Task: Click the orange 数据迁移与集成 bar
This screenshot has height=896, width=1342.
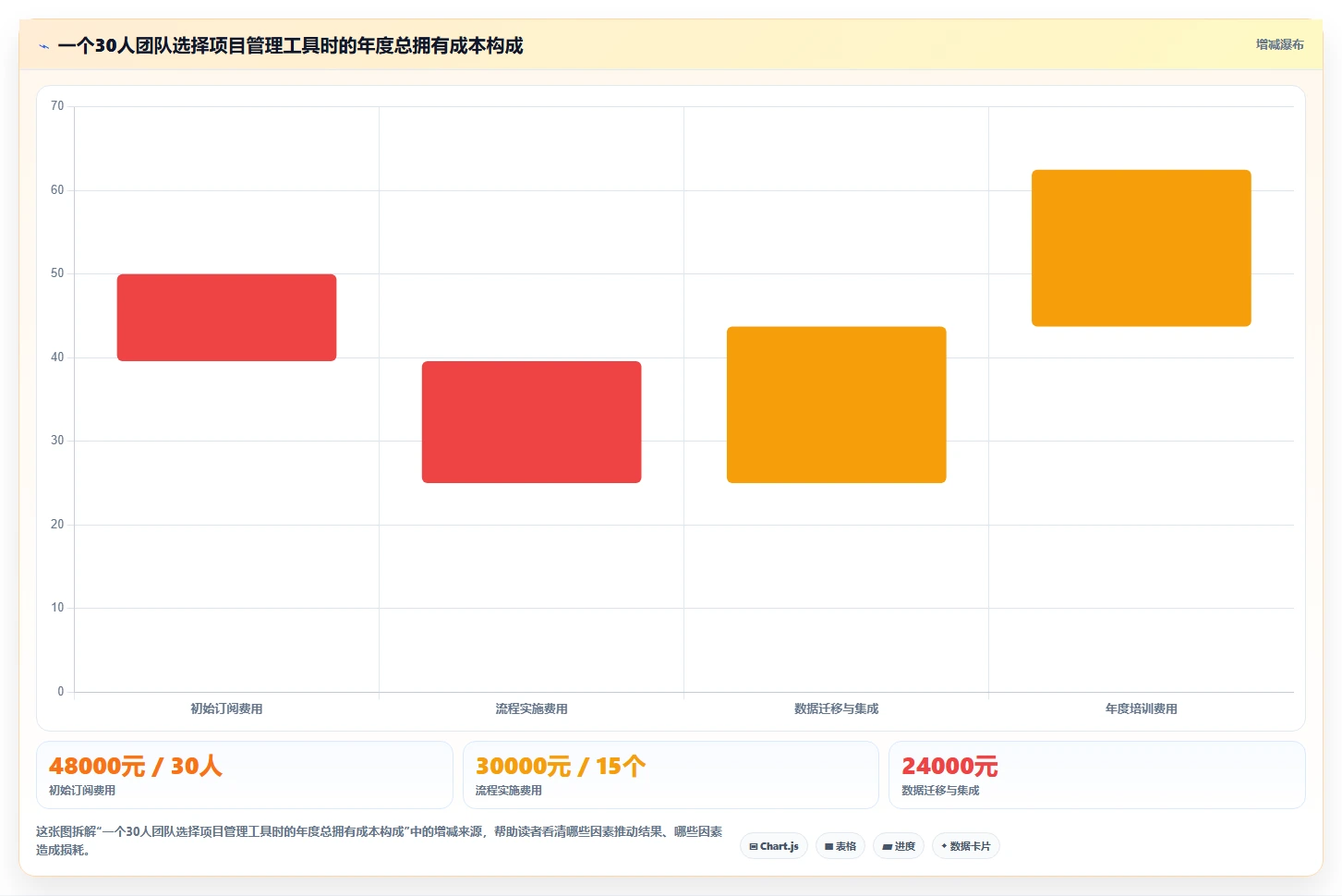Action: (x=836, y=405)
